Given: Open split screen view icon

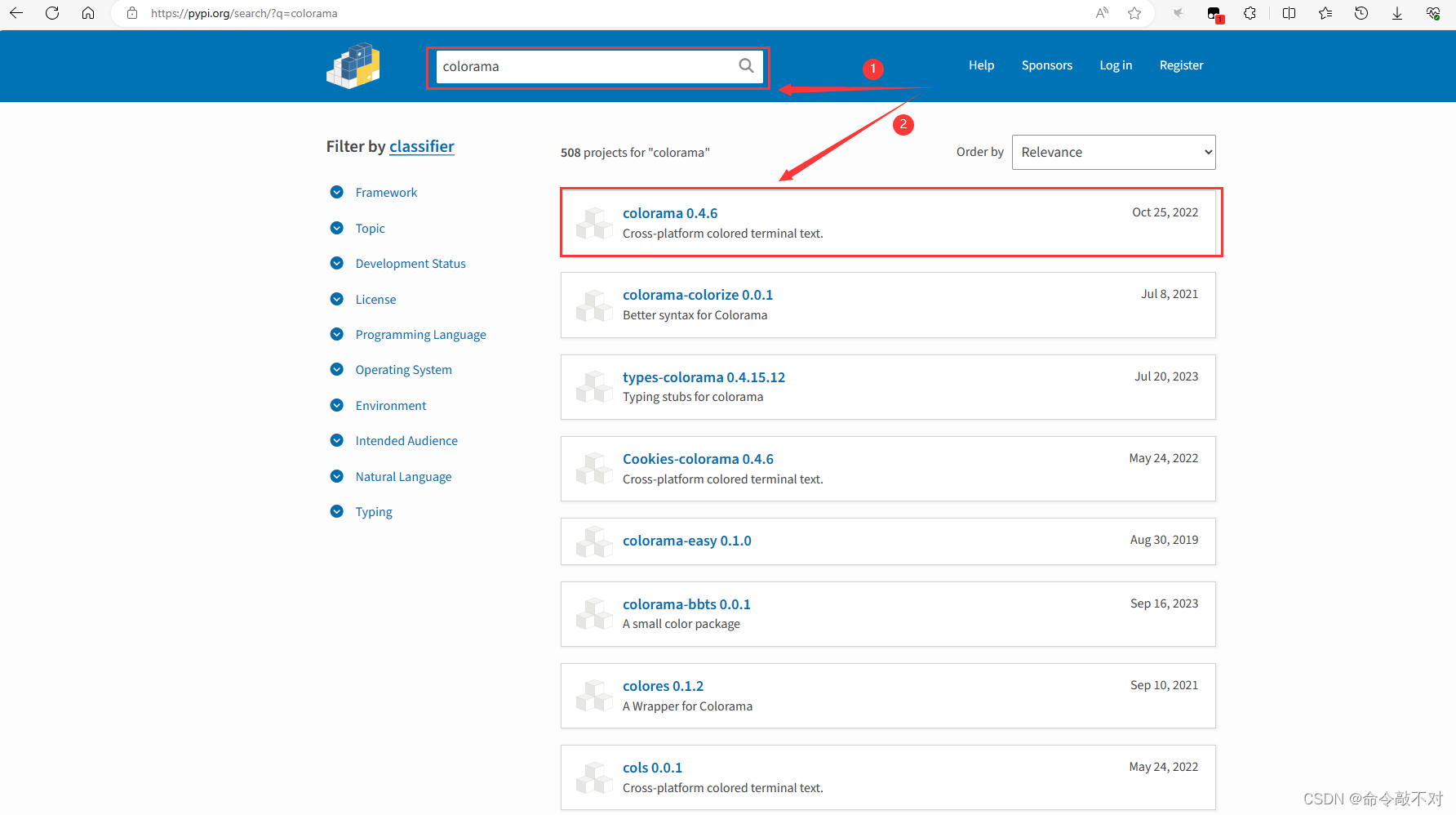Looking at the screenshot, I should (1290, 13).
